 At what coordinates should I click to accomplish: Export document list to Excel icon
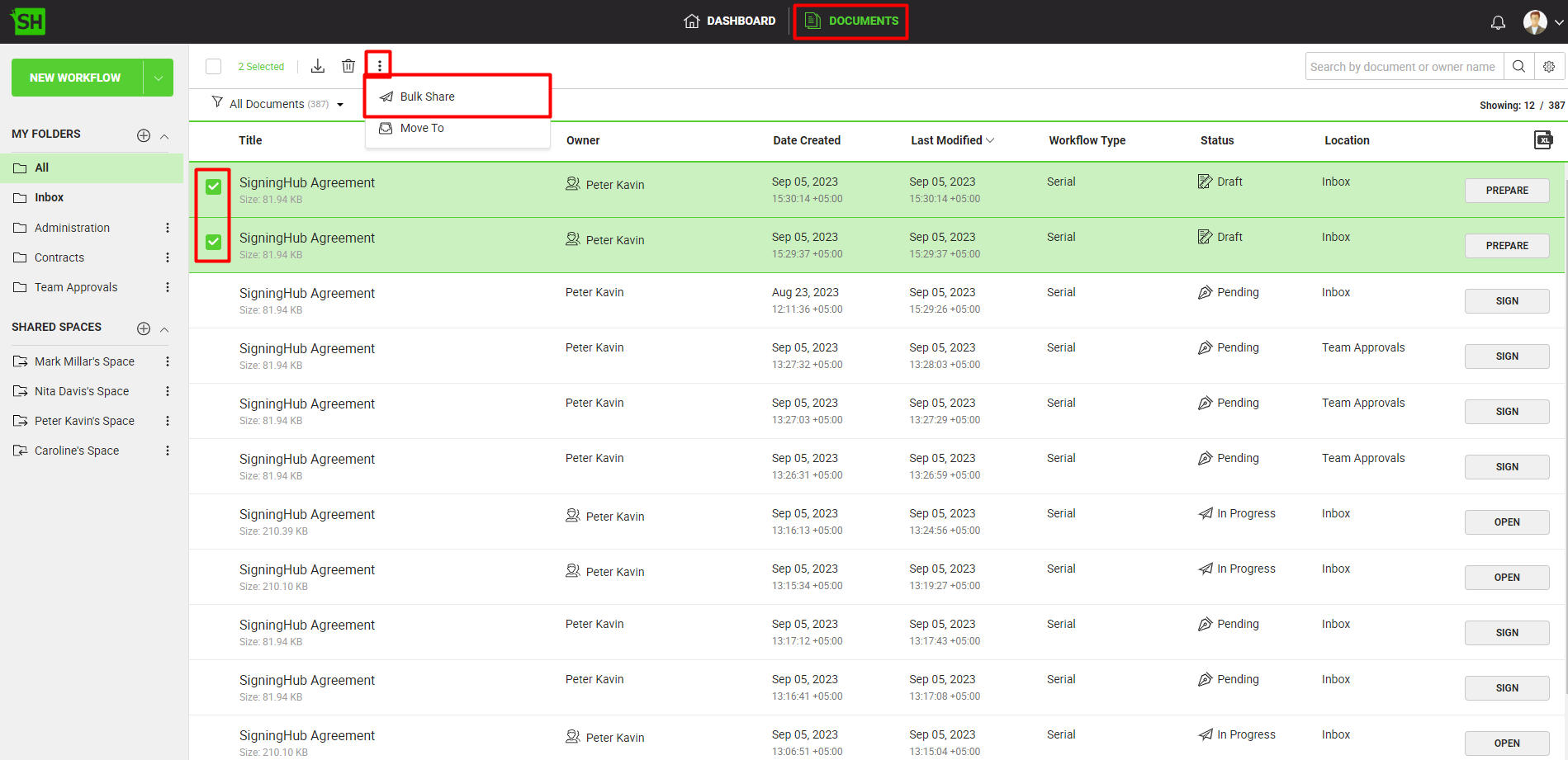1542,140
